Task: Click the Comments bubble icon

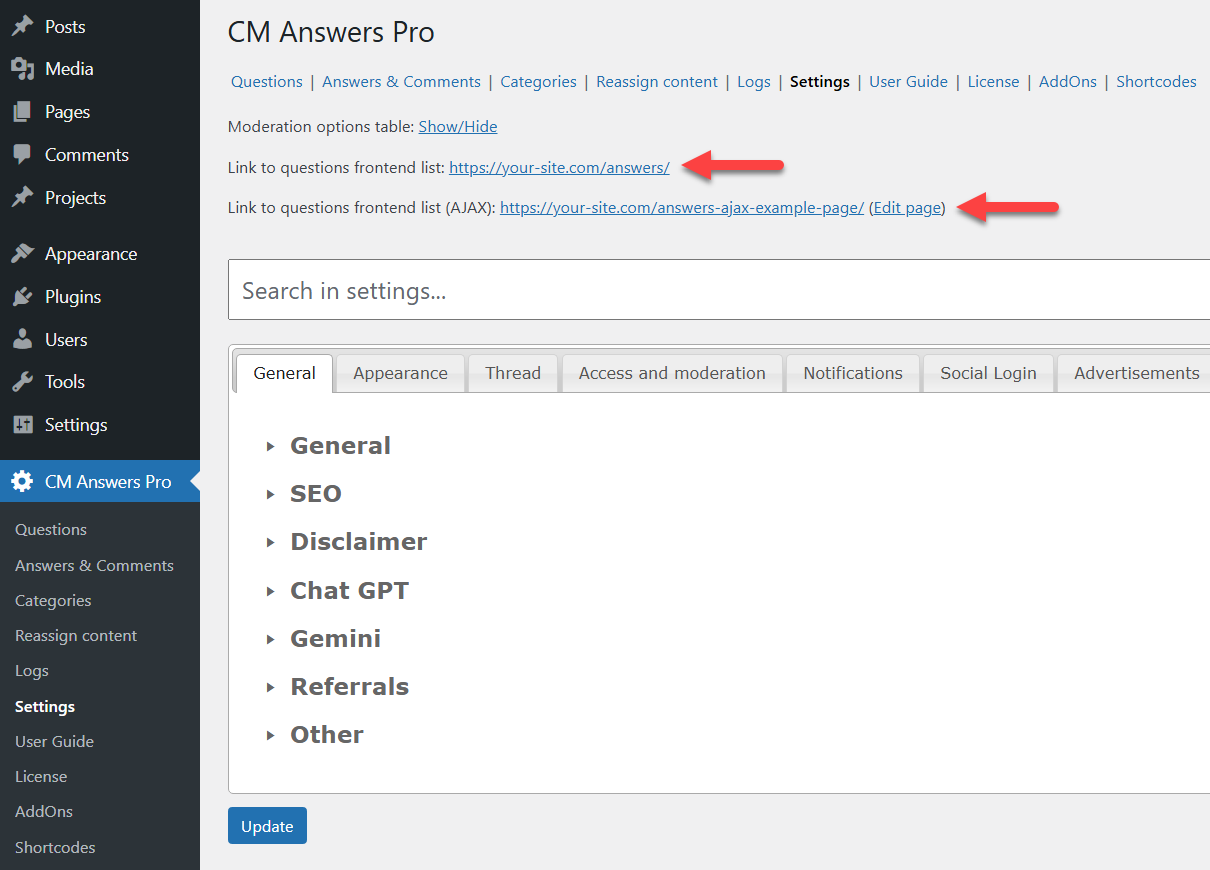Action: (x=22, y=155)
